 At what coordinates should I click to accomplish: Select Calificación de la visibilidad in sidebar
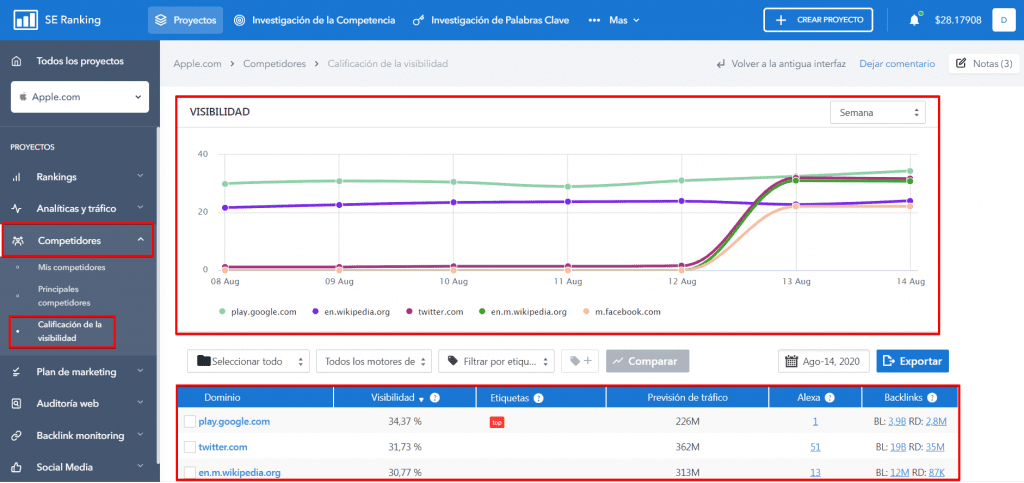(69, 332)
